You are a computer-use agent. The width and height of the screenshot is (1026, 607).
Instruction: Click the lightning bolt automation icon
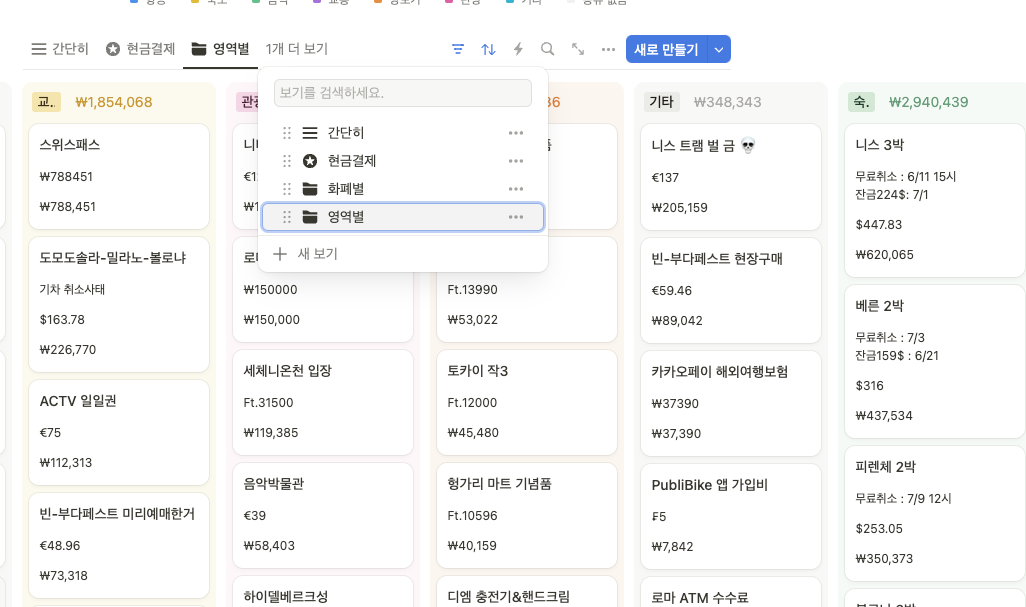click(518, 49)
